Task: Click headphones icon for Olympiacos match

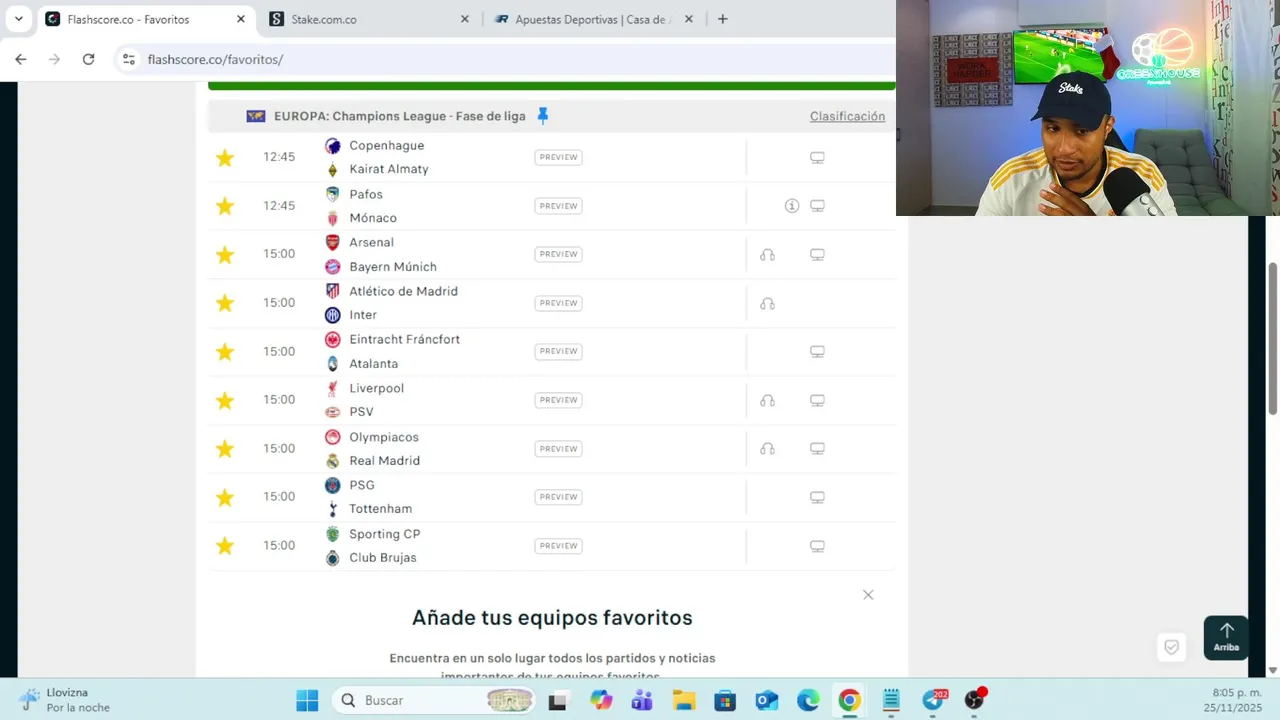Action: coord(767,449)
